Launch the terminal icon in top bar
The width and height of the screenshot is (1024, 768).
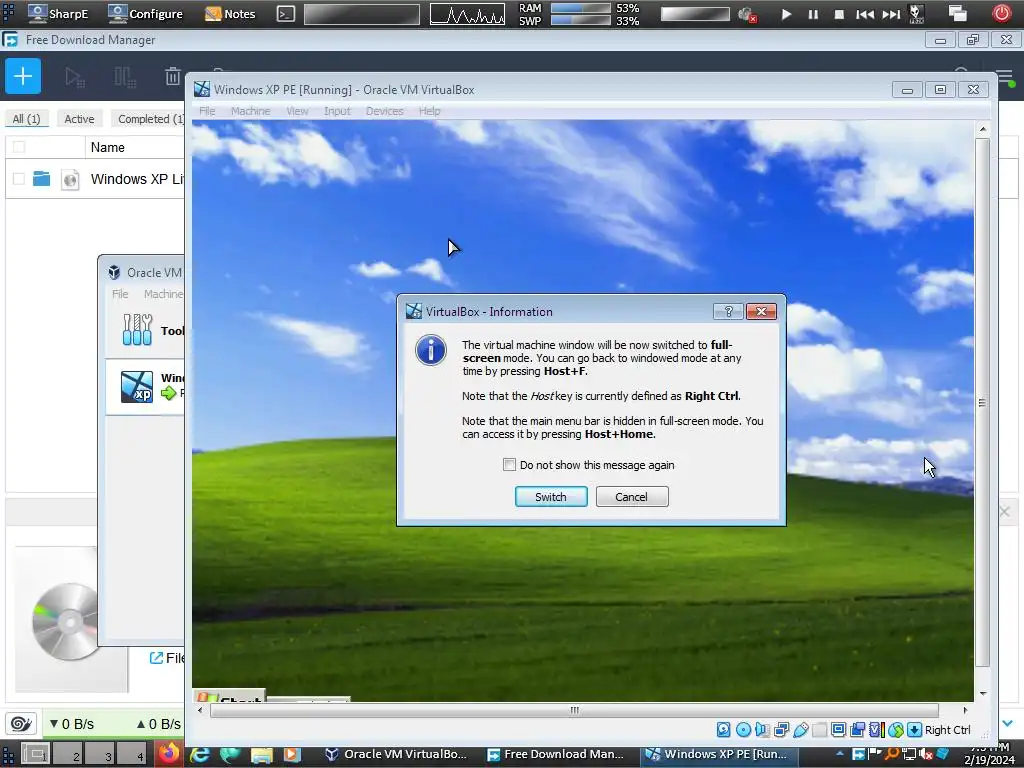coord(286,14)
